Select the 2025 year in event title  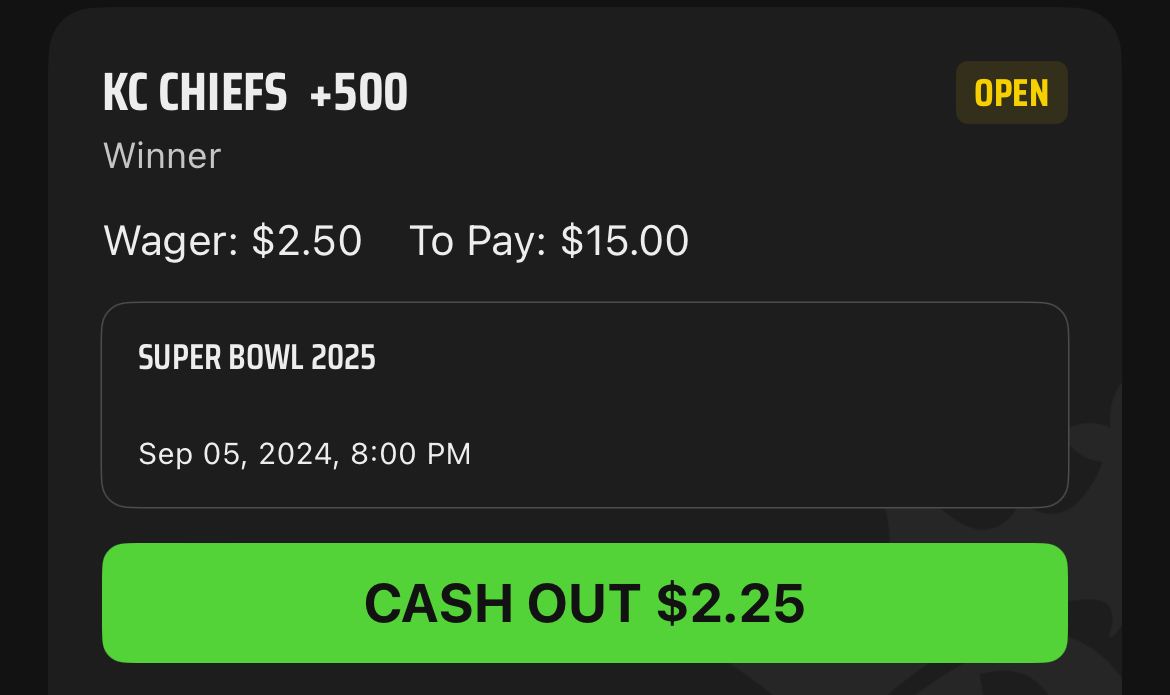(x=343, y=358)
